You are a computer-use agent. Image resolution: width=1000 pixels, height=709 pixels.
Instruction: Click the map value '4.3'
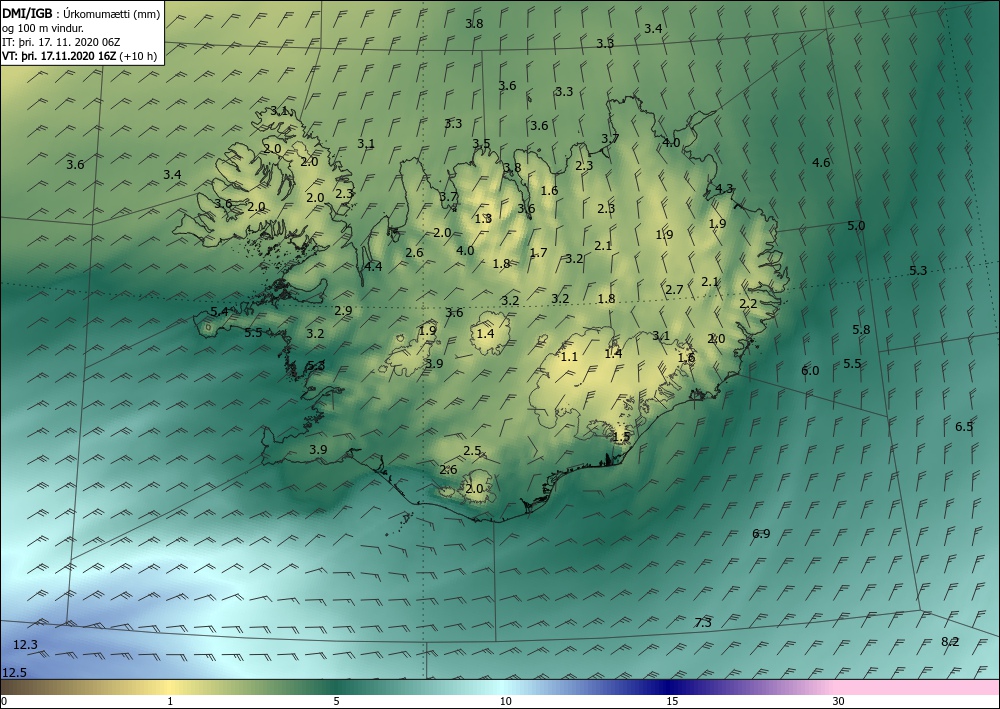point(724,189)
